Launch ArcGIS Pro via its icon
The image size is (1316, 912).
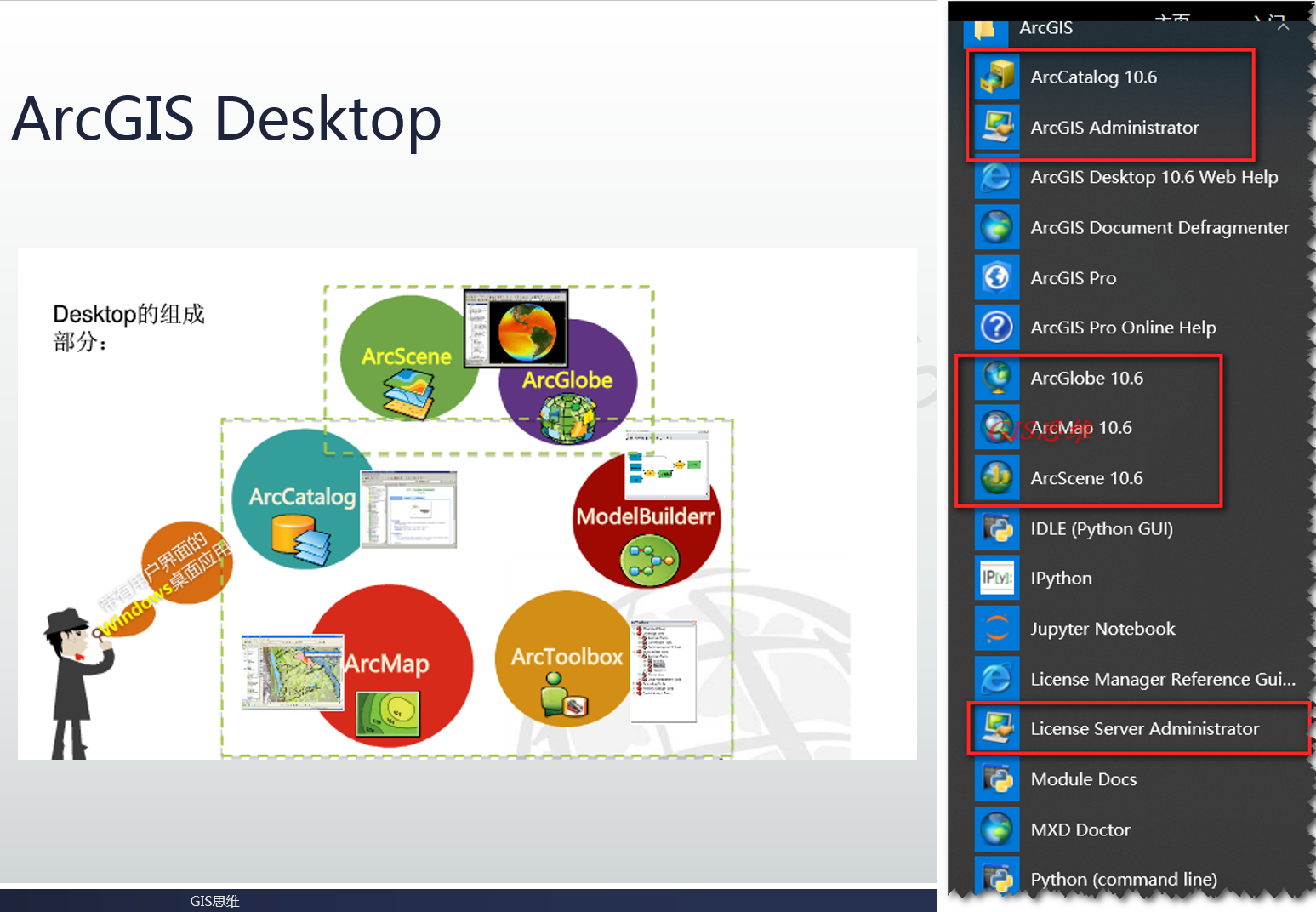pyautogui.click(x=996, y=277)
